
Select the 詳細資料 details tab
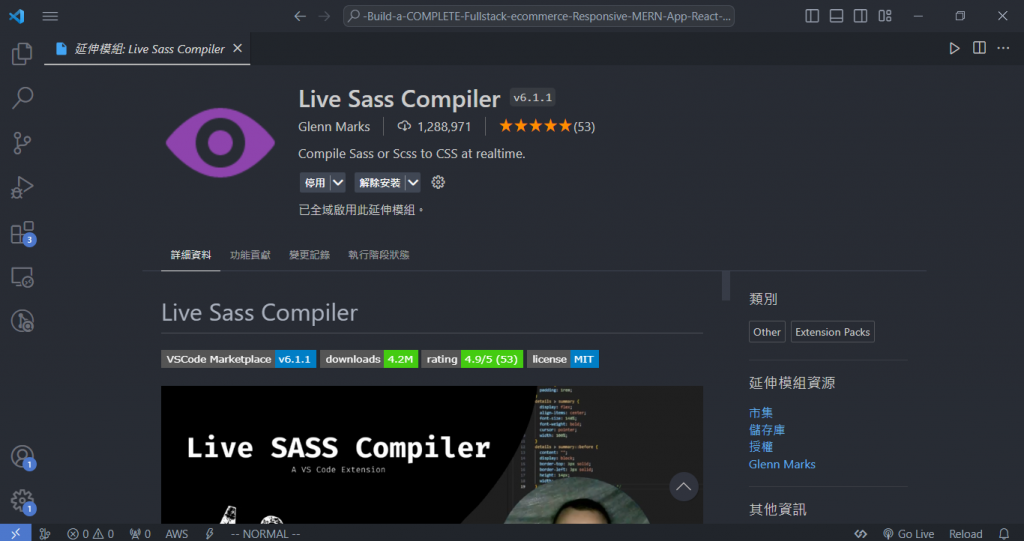coord(191,255)
